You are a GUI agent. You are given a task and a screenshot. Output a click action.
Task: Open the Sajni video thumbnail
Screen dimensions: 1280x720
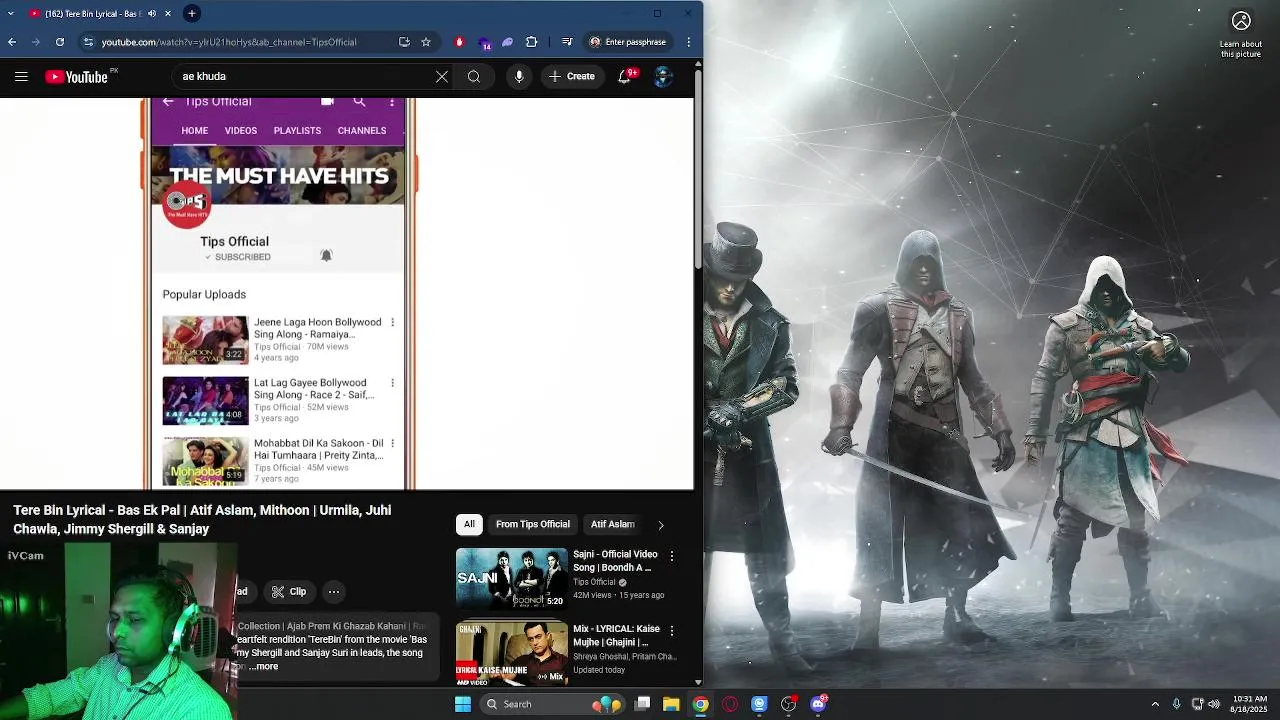pyautogui.click(x=511, y=578)
